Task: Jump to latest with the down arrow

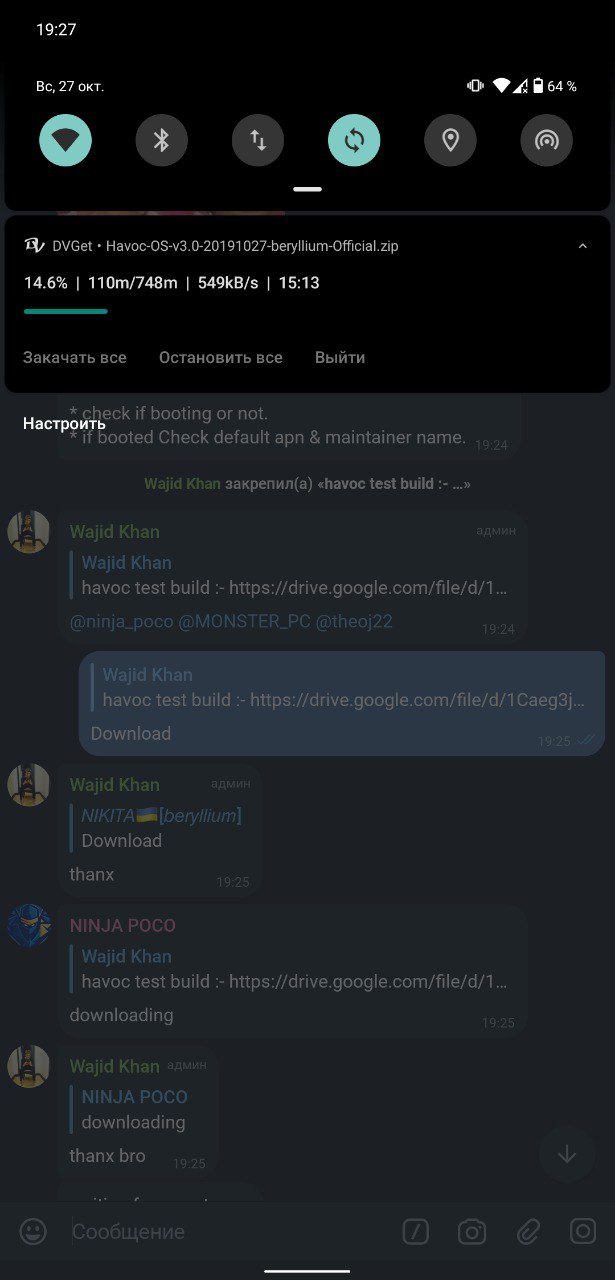Action: (567, 1154)
